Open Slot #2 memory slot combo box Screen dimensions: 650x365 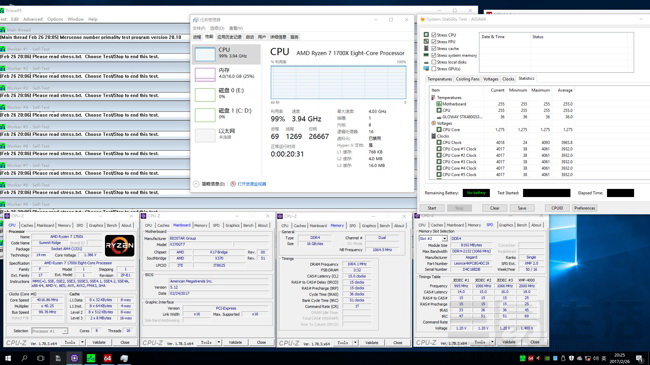433,238
